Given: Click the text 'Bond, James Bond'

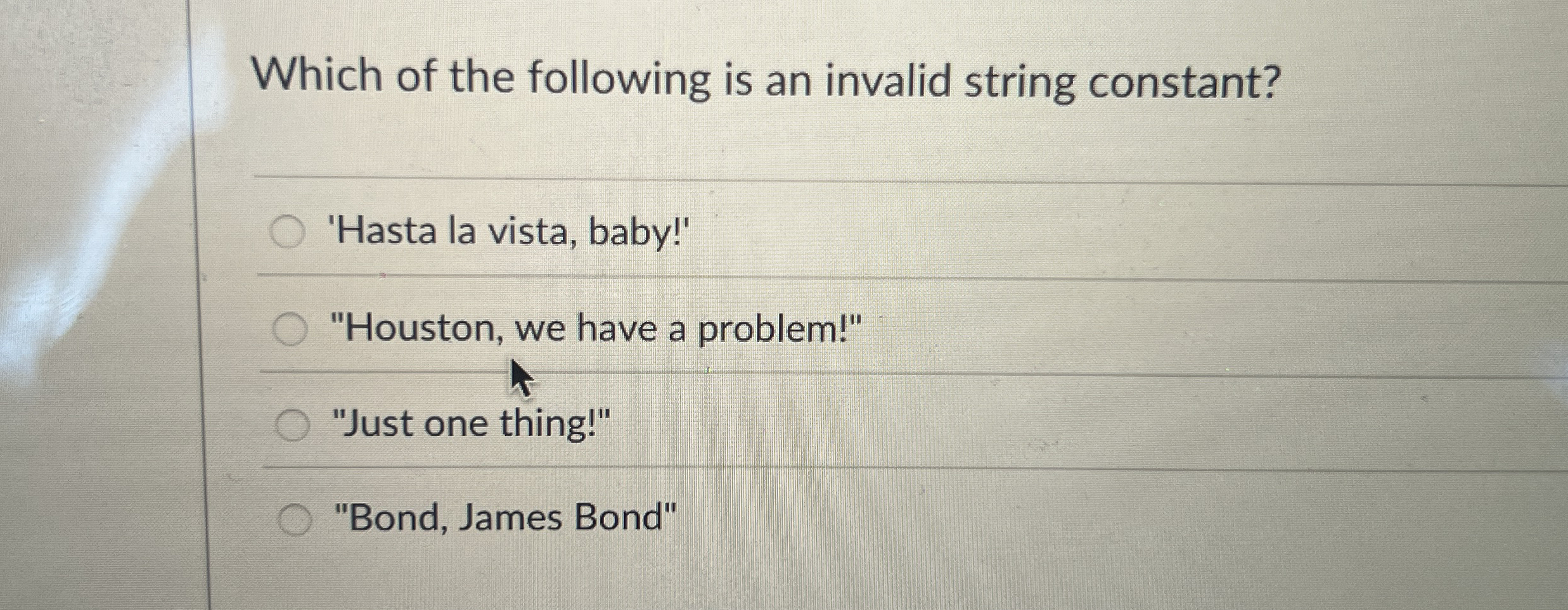Looking at the screenshot, I should pyautogui.click(x=505, y=516).
